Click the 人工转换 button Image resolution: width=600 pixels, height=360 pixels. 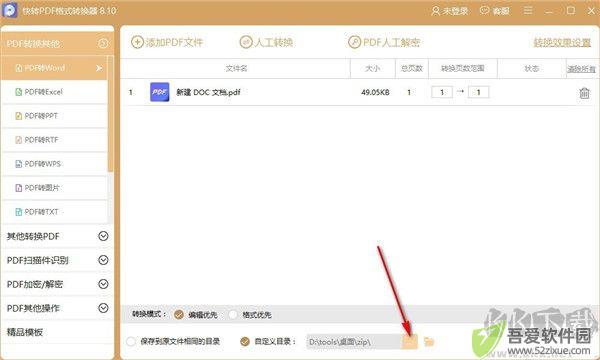click(x=266, y=42)
